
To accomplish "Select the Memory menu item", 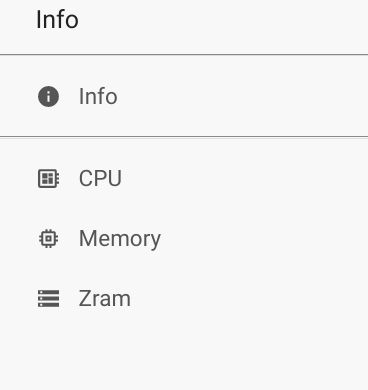I will tap(184, 238).
